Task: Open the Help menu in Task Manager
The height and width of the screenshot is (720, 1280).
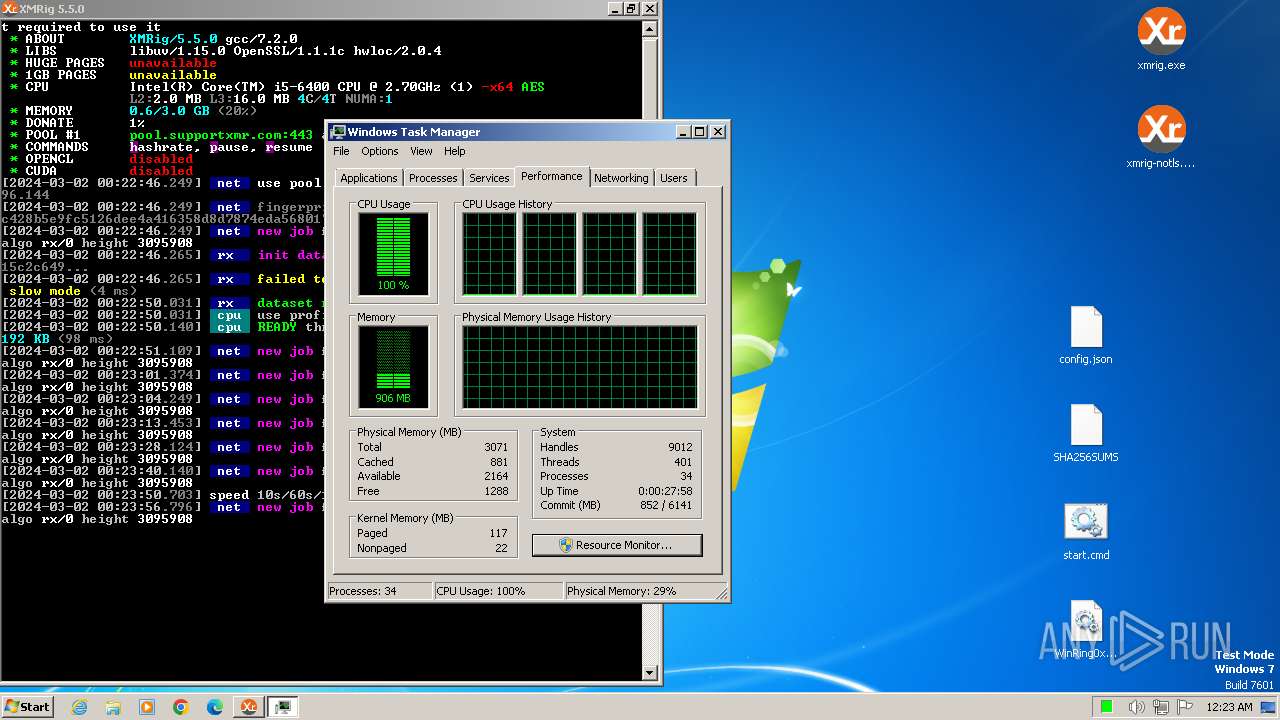Action: pyautogui.click(x=455, y=151)
